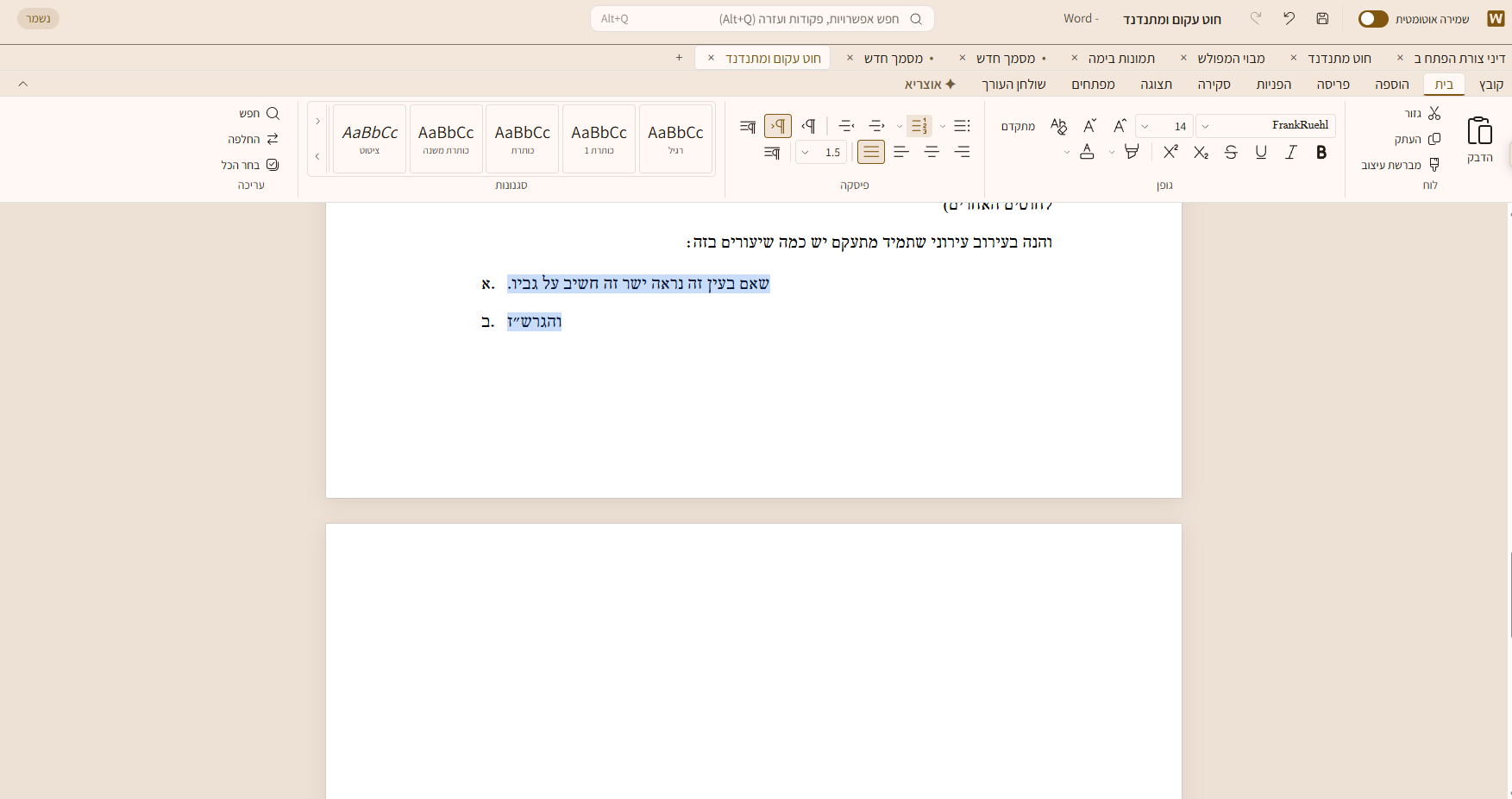Clear formatting with the eraser A icon

click(1058, 126)
